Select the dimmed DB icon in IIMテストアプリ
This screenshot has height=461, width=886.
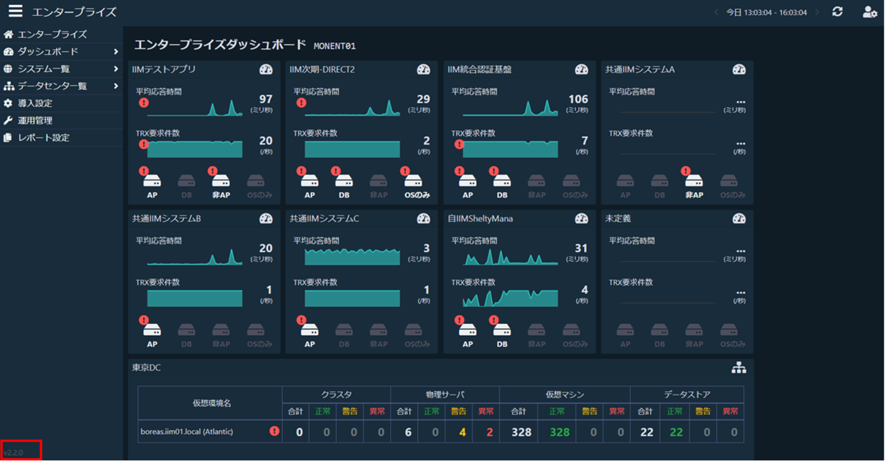click(186, 181)
